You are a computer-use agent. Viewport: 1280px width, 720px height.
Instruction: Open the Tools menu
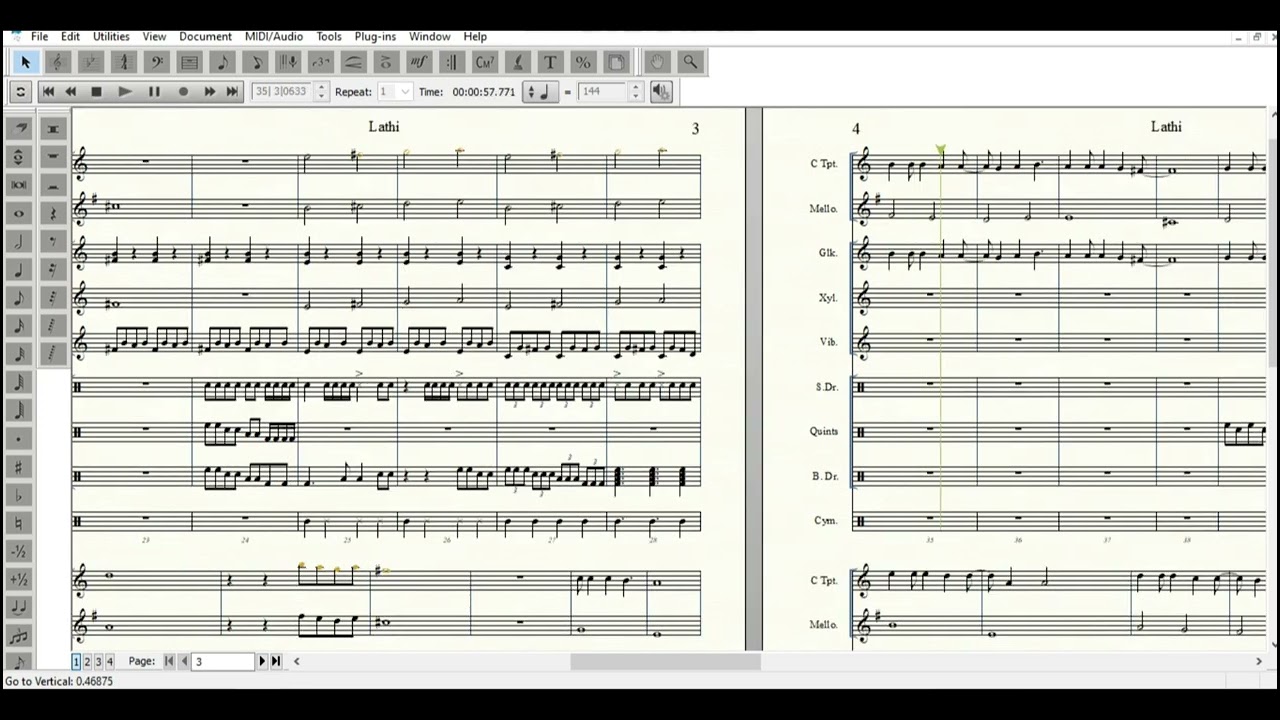(329, 36)
